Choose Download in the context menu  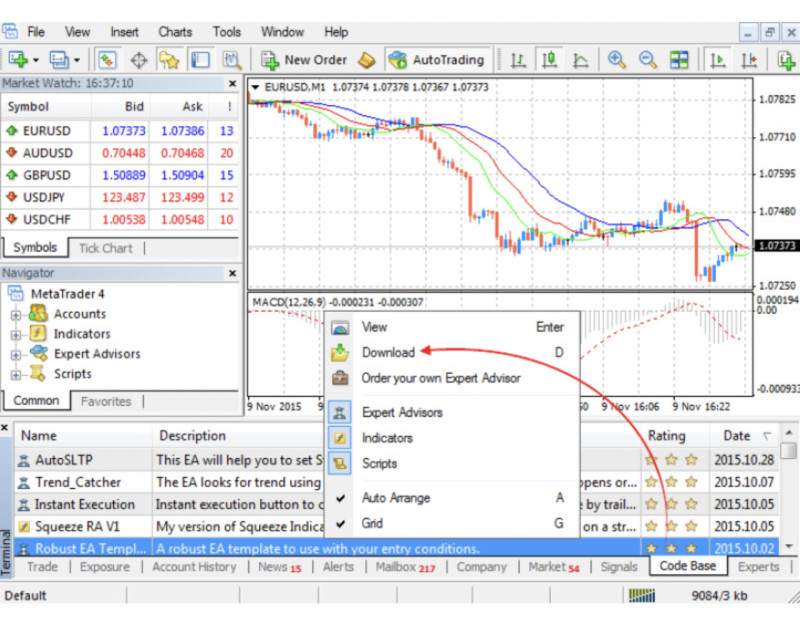pos(452,353)
